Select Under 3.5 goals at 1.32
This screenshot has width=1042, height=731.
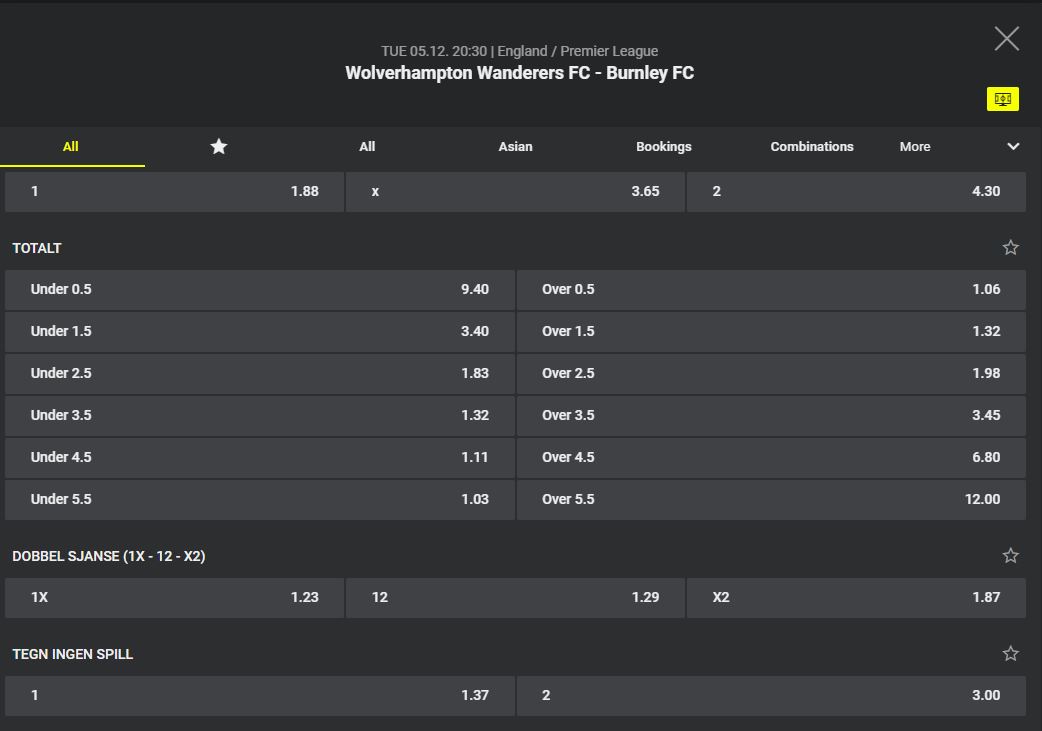[x=259, y=415]
